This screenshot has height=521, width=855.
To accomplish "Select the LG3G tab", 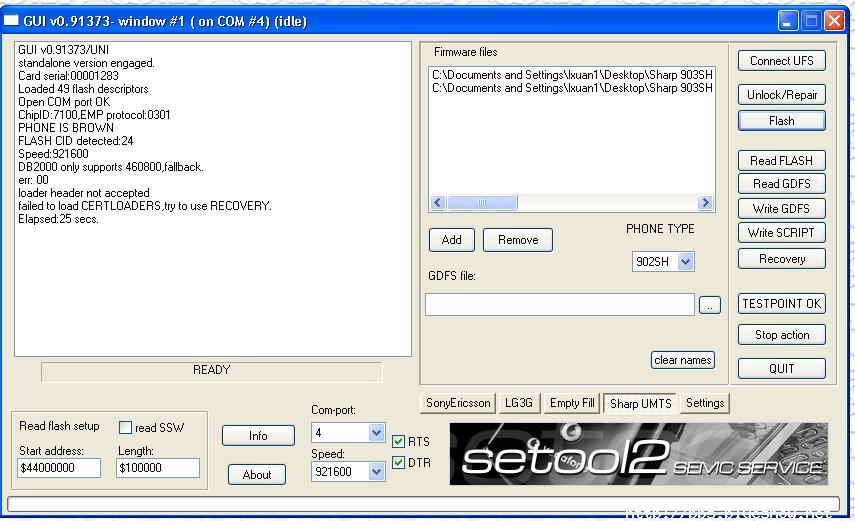I will click(520, 403).
